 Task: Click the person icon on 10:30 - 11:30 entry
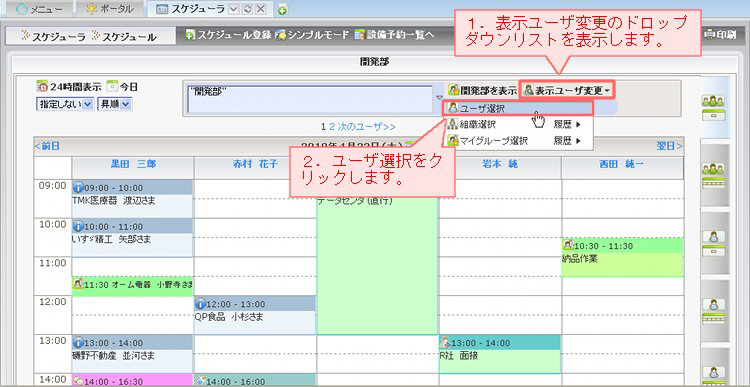[568, 245]
